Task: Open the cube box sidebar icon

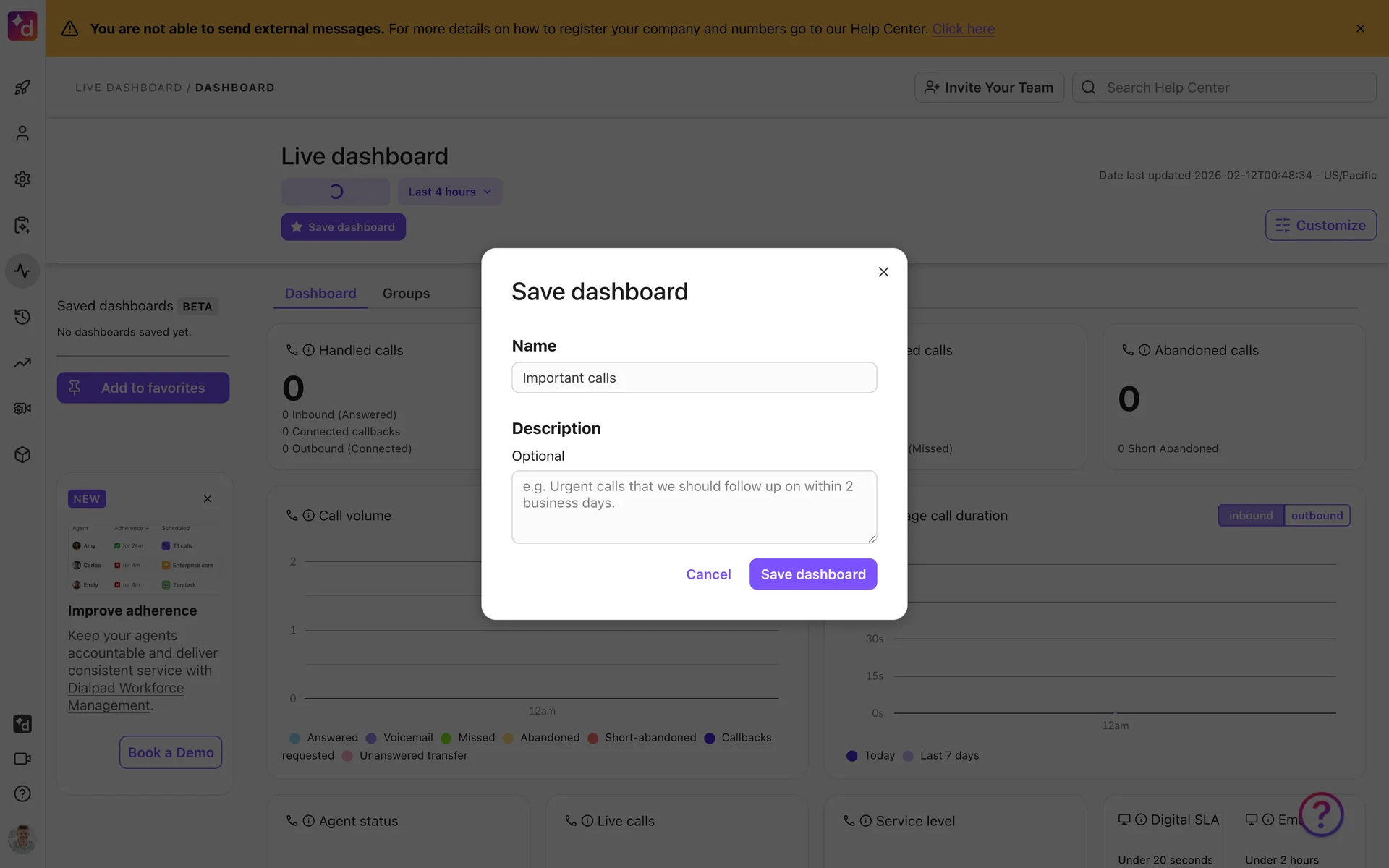Action: click(x=22, y=455)
